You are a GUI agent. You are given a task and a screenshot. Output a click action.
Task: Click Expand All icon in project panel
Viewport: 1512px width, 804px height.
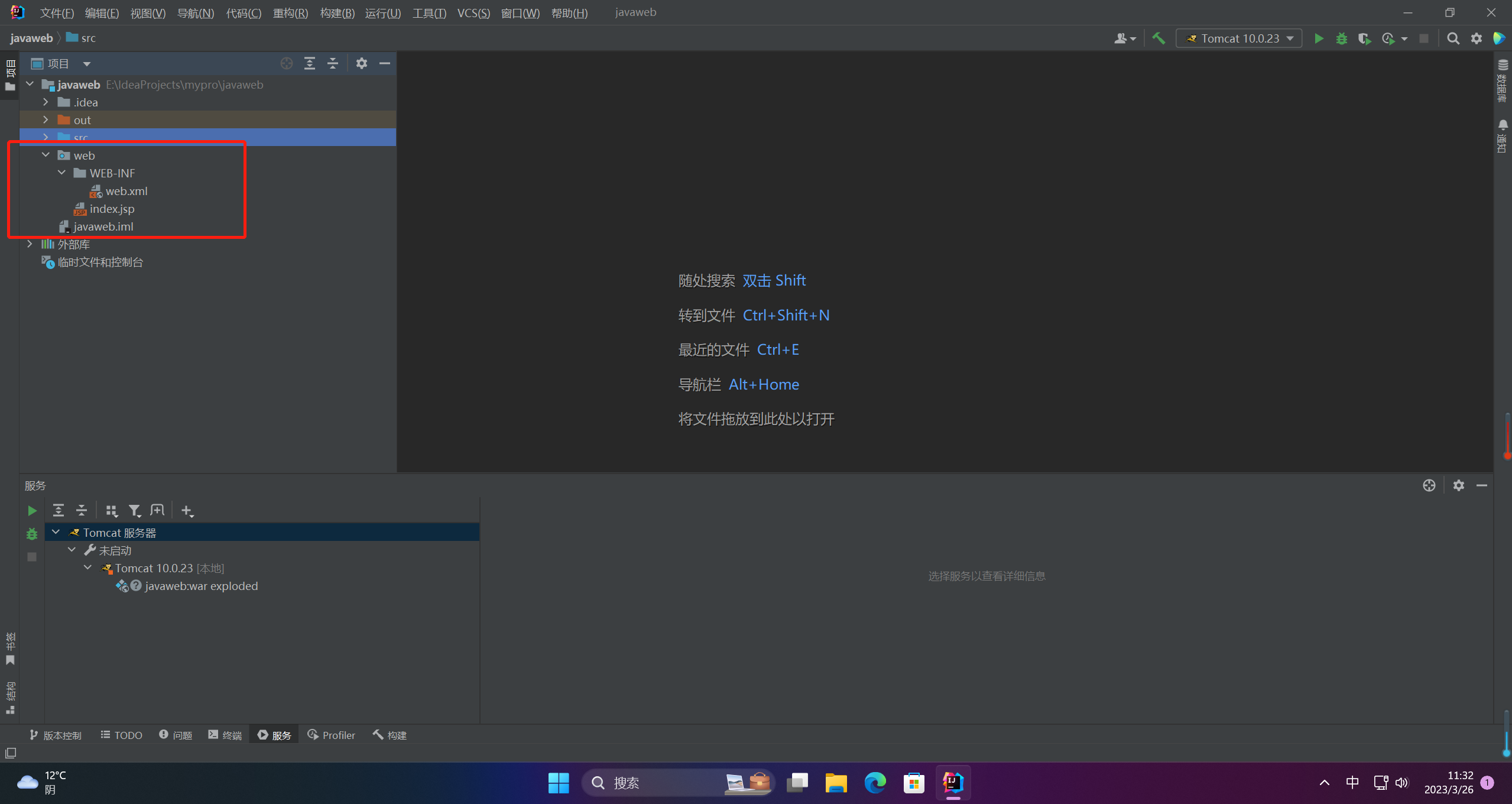(x=309, y=63)
